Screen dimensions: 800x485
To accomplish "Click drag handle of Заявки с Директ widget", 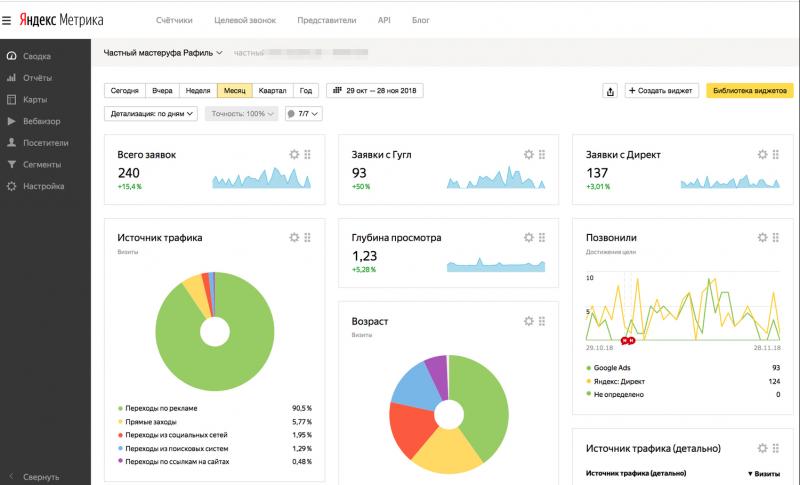I will coord(776,155).
